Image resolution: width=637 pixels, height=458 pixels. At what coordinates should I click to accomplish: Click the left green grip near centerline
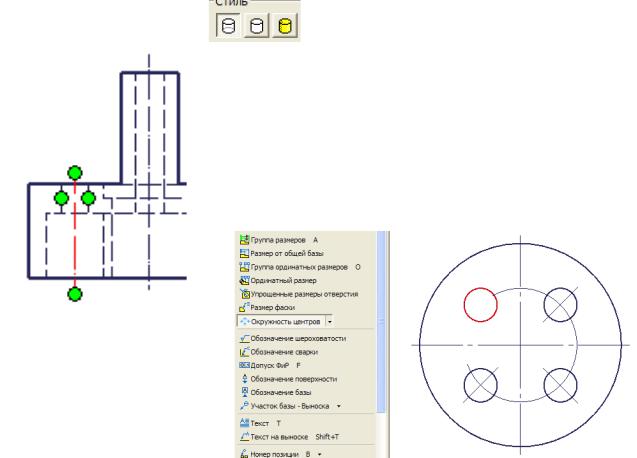tap(61, 198)
